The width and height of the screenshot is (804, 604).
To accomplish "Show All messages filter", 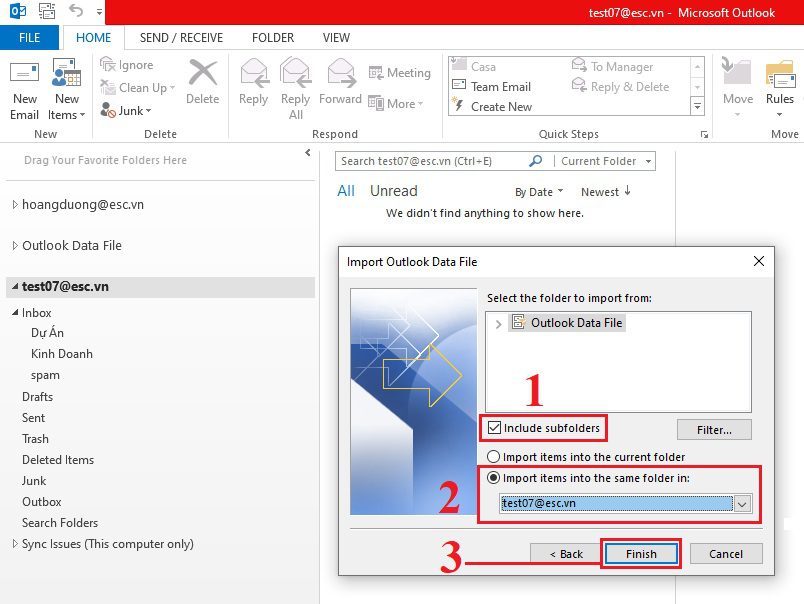I will 346,191.
